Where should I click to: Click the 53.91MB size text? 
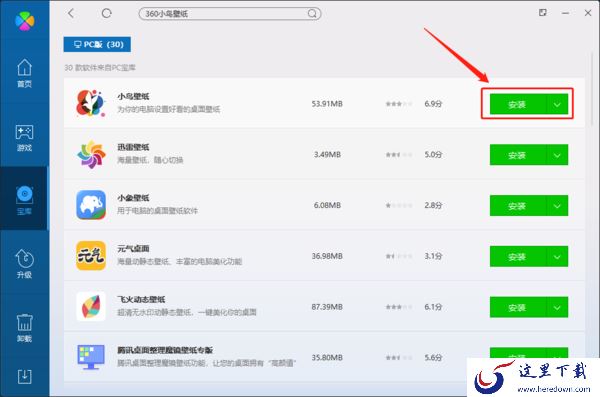point(327,104)
